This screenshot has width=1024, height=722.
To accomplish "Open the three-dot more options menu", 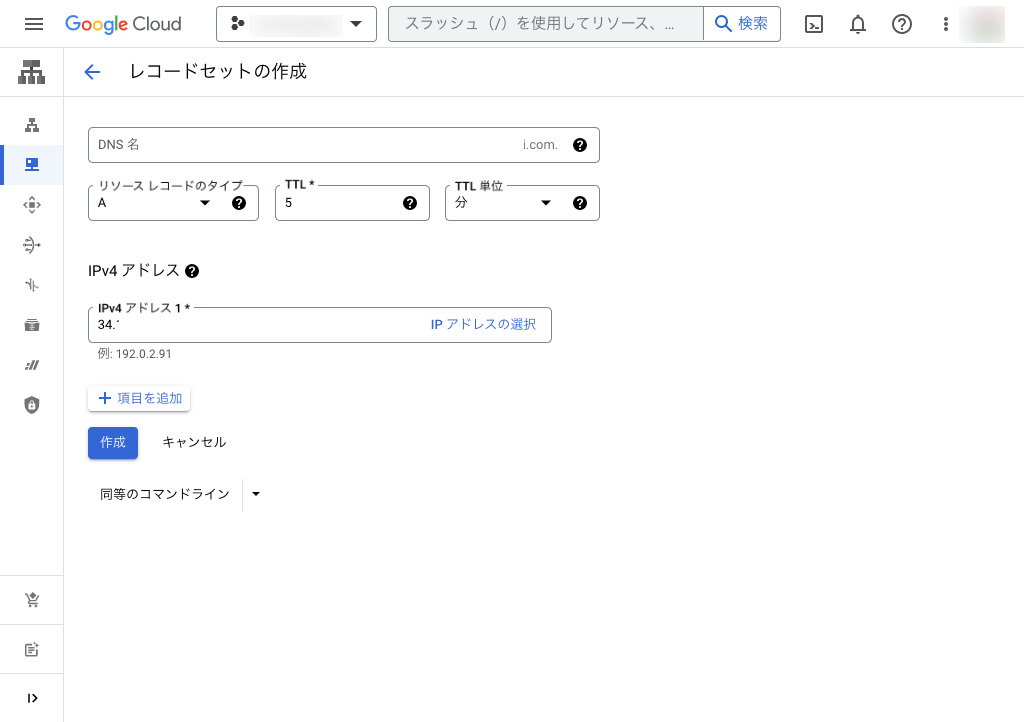I will point(945,24).
